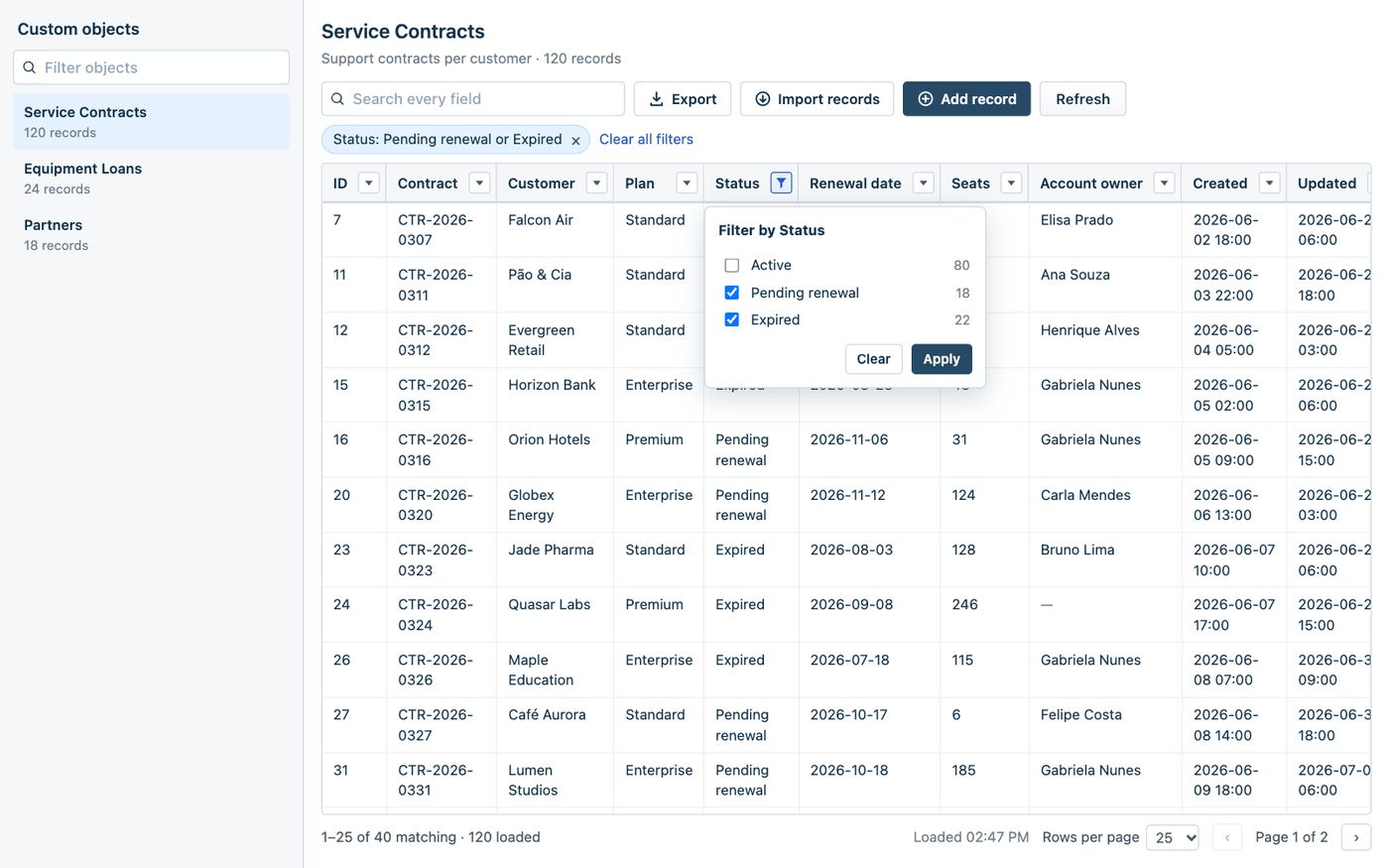The width and height of the screenshot is (1389, 868).
Task: Open the Renewal date column dropdown arrow
Action: tap(924, 183)
